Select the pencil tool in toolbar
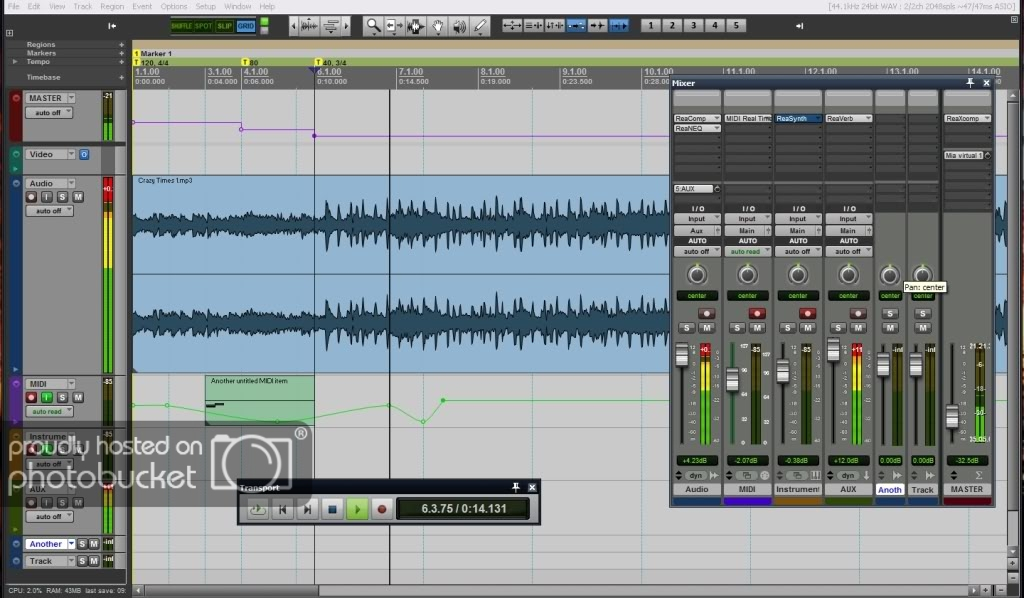This screenshot has height=598, width=1024. [x=480, y=25]
